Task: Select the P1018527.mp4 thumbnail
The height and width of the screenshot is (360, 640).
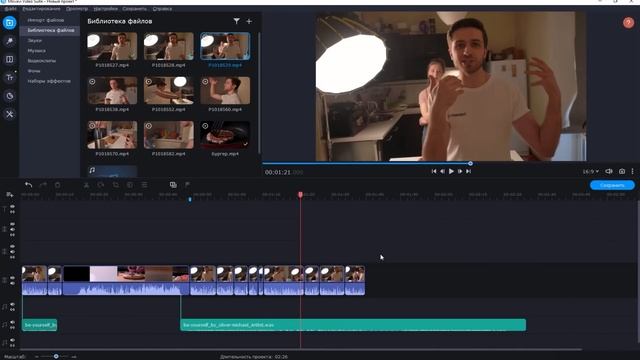Action: [x=112, y=47]
